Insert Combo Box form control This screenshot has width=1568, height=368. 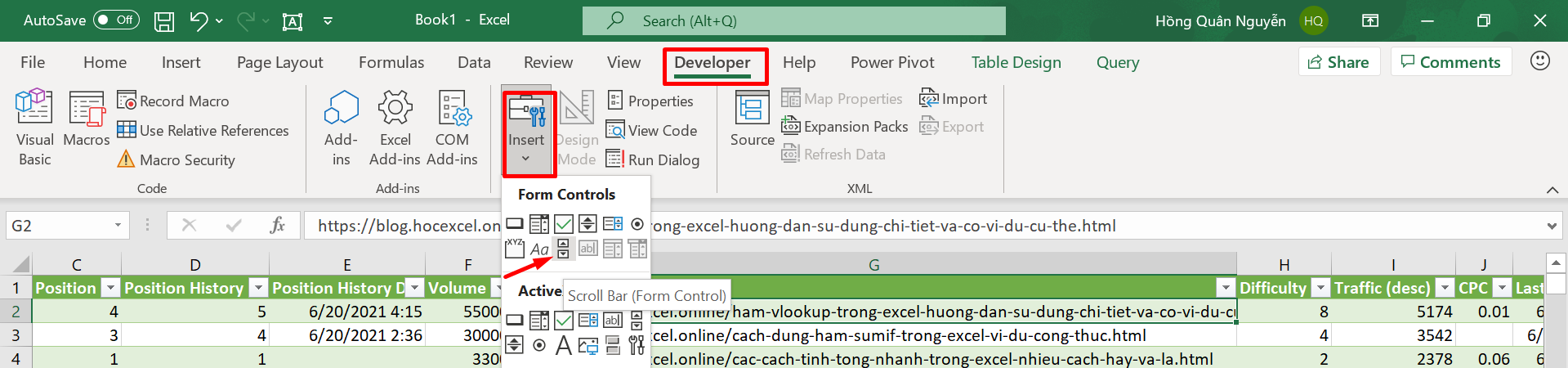point(539,223)
